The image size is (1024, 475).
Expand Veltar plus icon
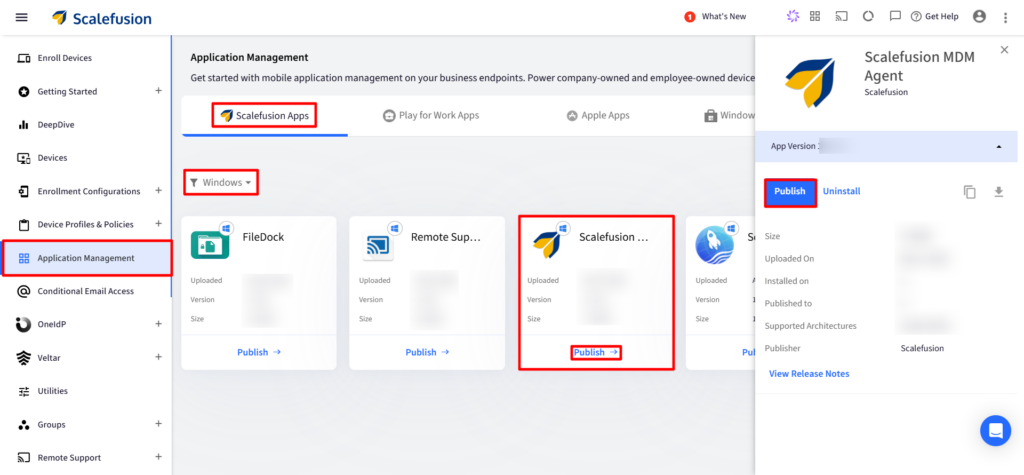[x=159, y=357]
